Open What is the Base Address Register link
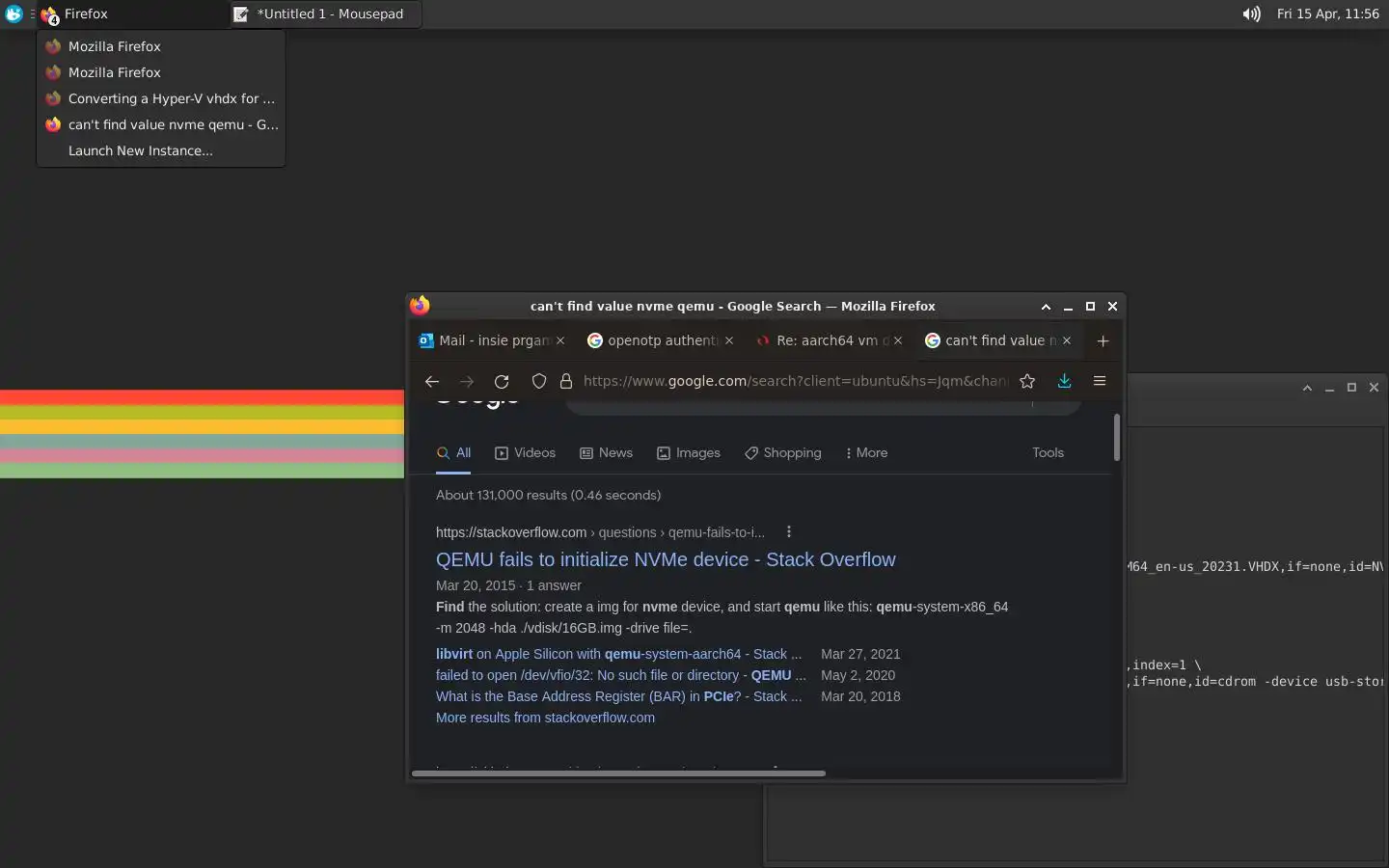Viewport: 1389px width, 868px height. point(618,696)
